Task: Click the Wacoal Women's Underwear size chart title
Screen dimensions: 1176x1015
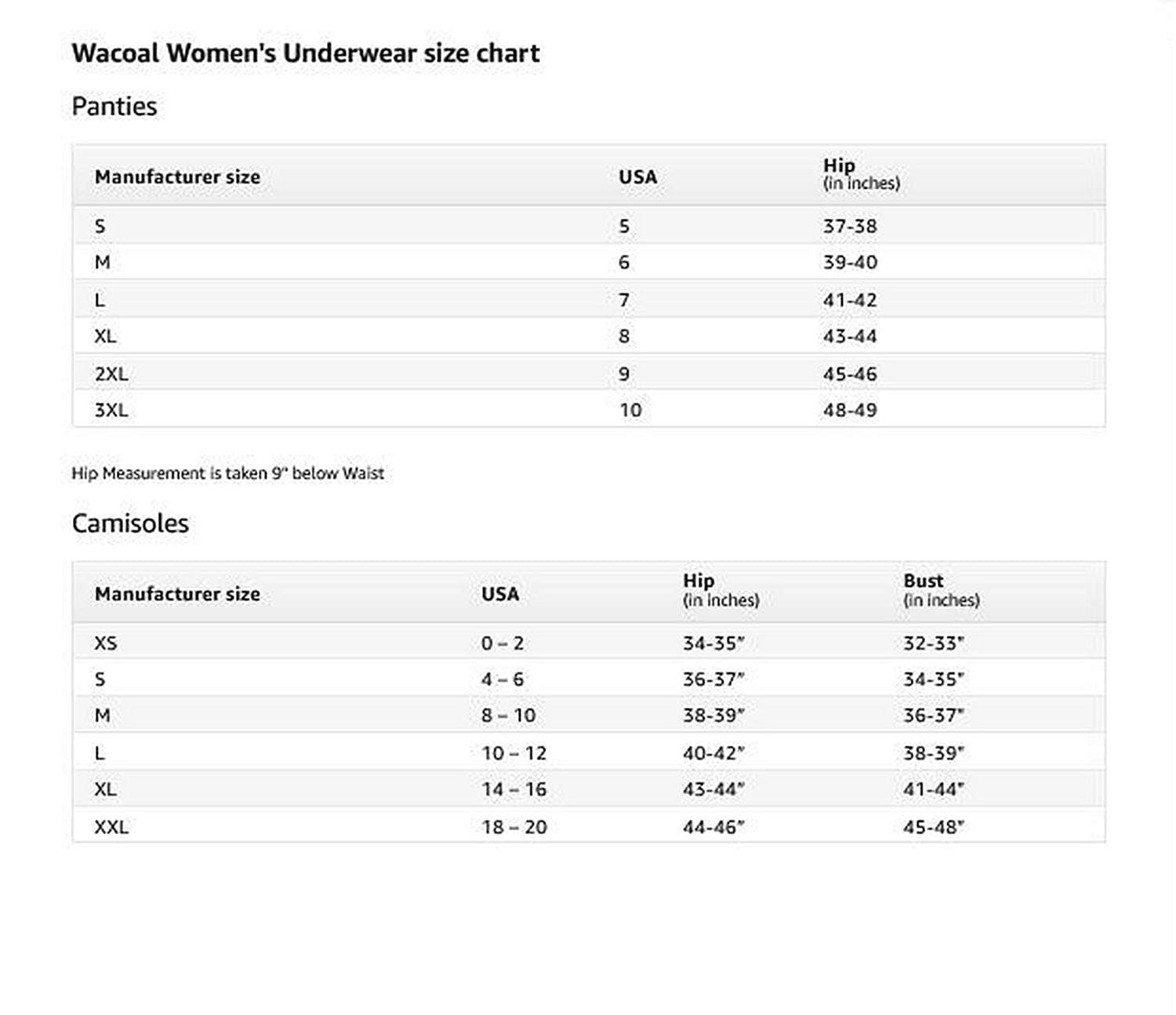Action: (306, 53)
